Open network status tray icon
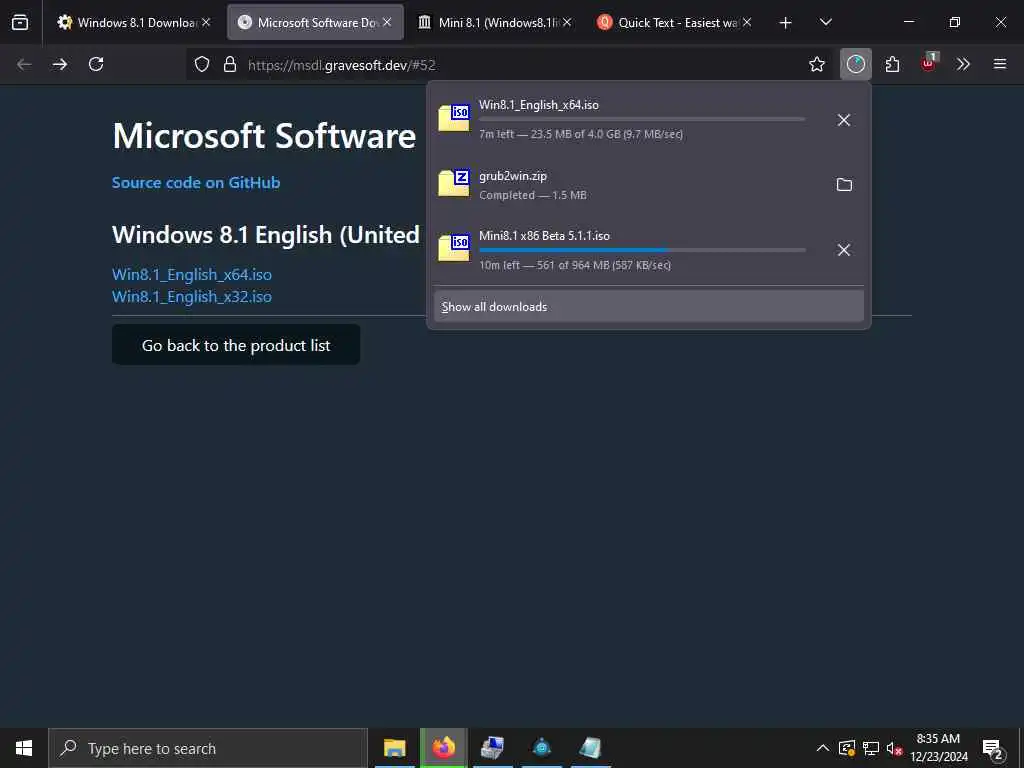Screen dimensions: 1024x768 [x=871, y=748]
